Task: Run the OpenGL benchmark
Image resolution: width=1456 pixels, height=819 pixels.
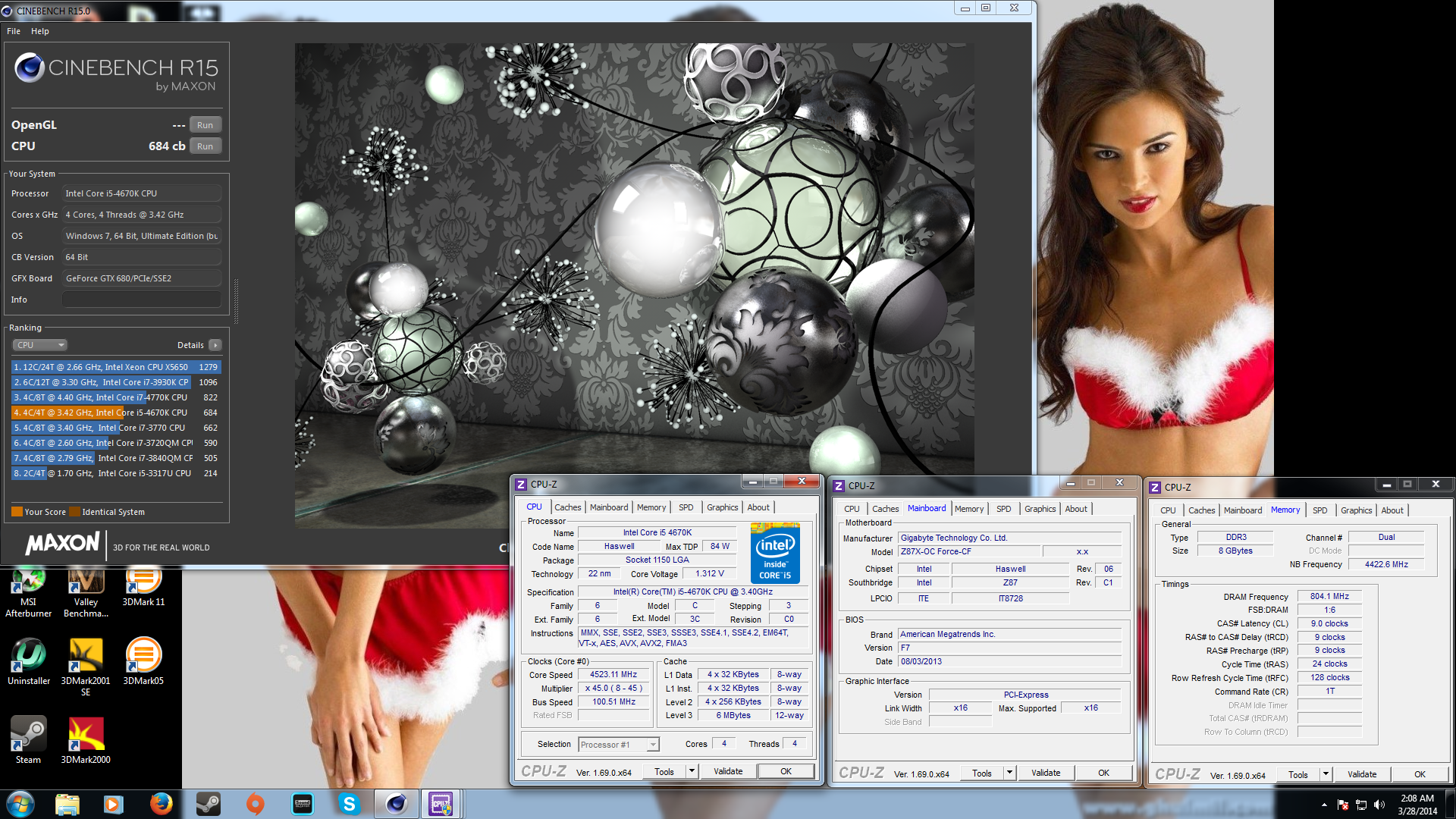Action: point(205,125)
